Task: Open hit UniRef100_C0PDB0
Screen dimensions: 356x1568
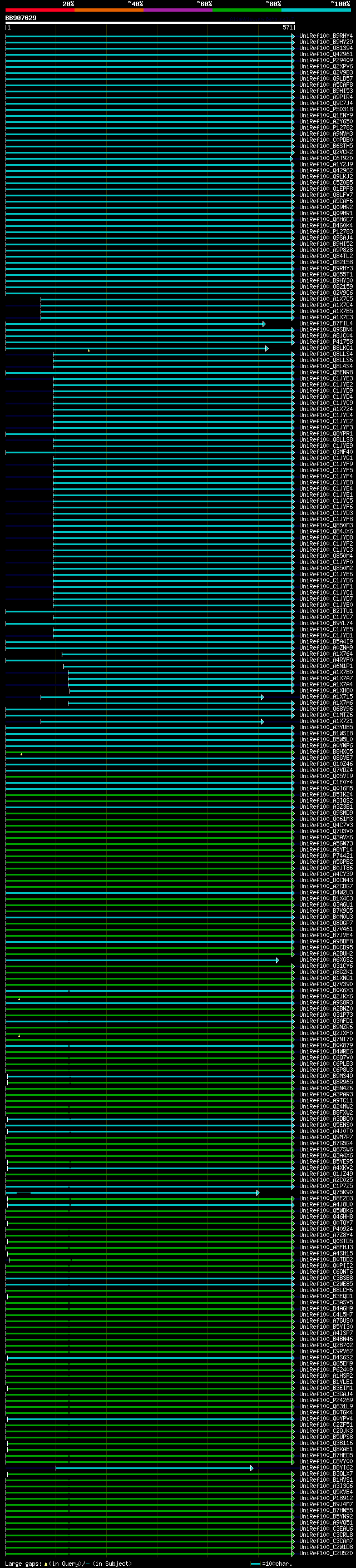Action: 325,140
